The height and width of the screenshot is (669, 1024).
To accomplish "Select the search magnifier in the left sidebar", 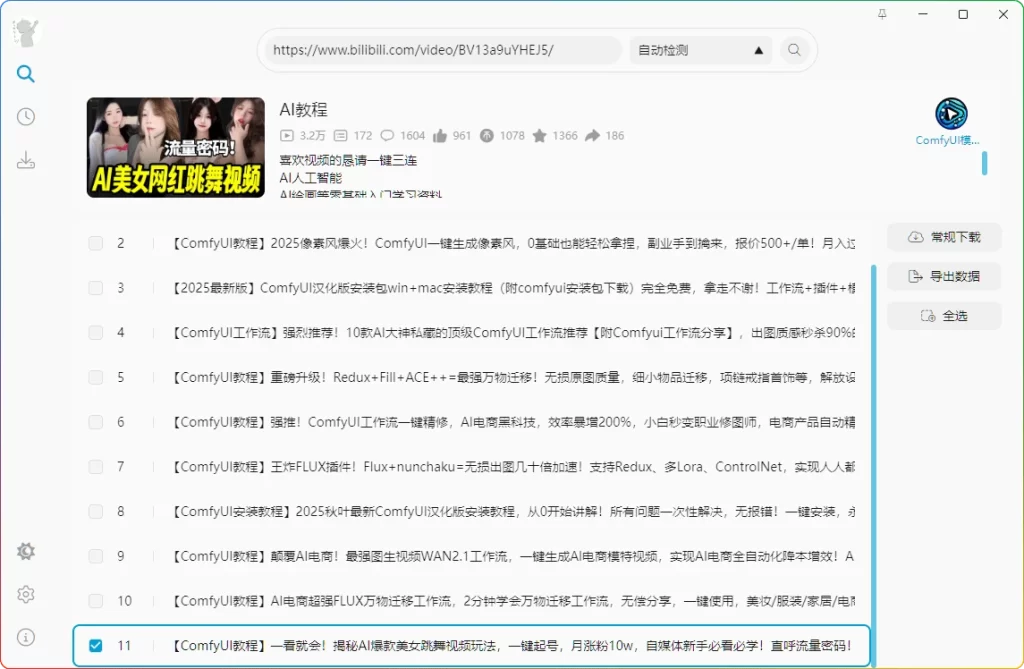I will 25,73.
